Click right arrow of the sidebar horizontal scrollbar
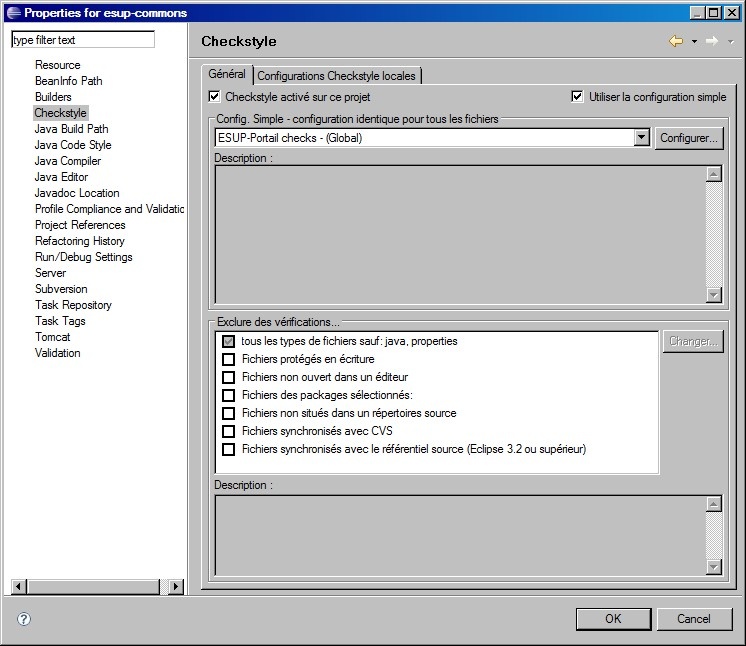746x646 pixels. (x=177, y=587)
